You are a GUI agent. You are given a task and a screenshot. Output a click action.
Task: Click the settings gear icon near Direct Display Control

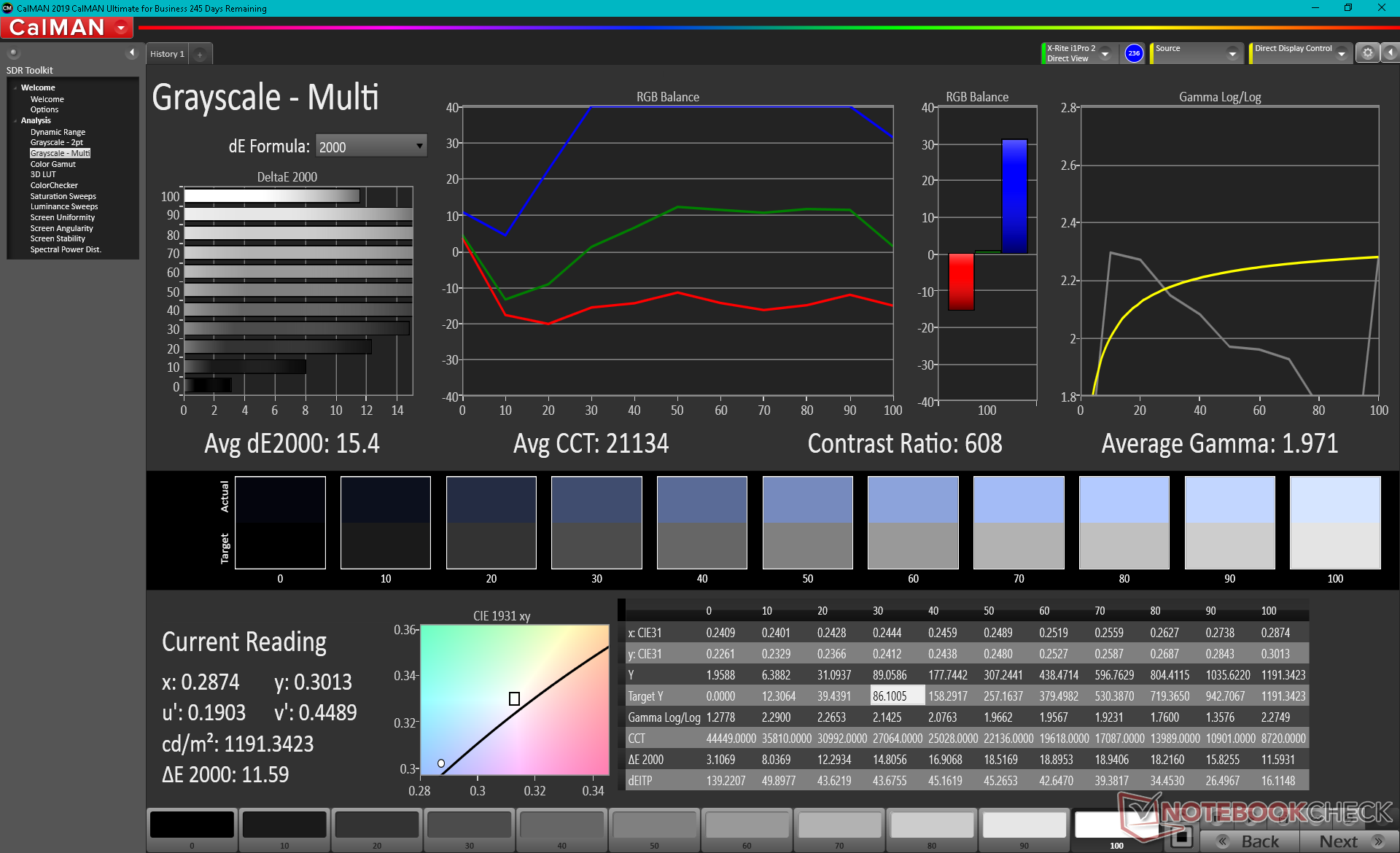(1367, 53)
